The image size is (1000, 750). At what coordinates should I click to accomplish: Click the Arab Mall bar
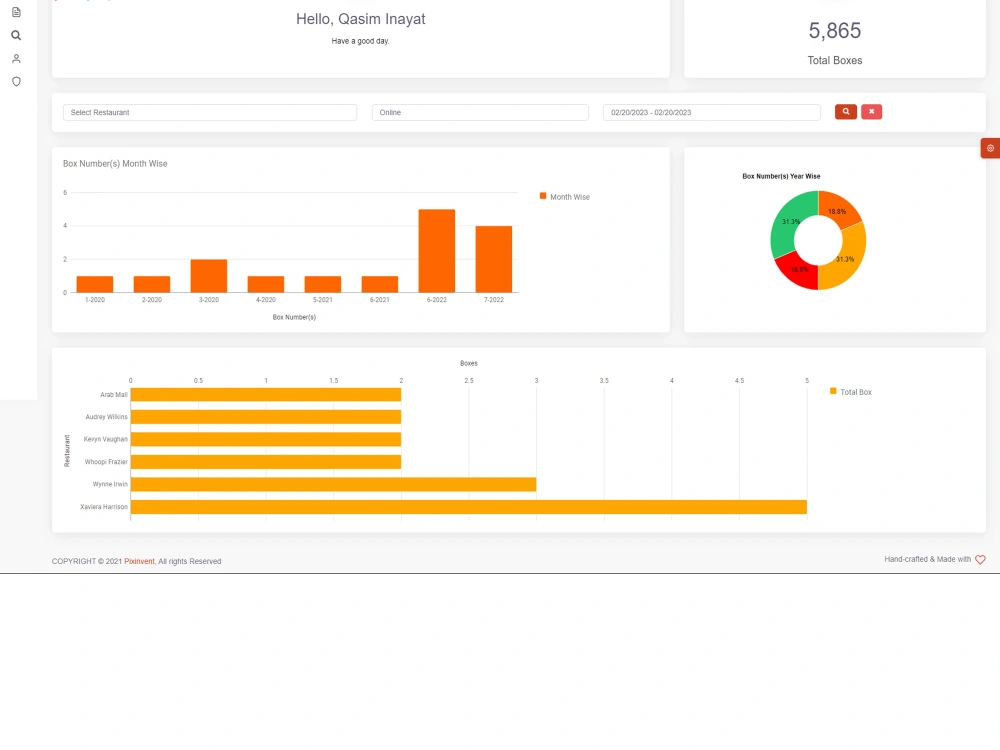266,395
